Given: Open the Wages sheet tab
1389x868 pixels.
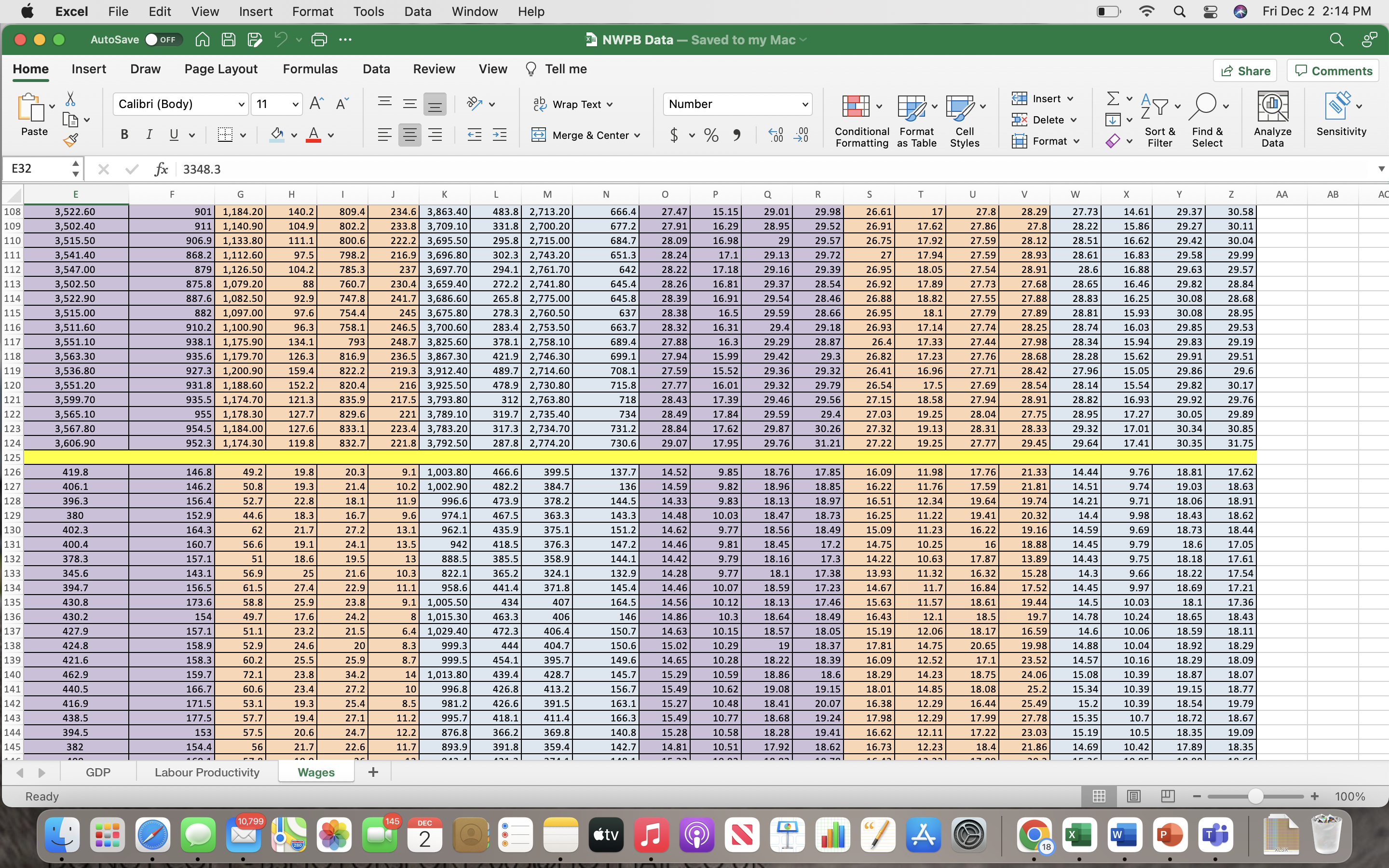Looking at the screenshot, I should [x=316, y=772].
